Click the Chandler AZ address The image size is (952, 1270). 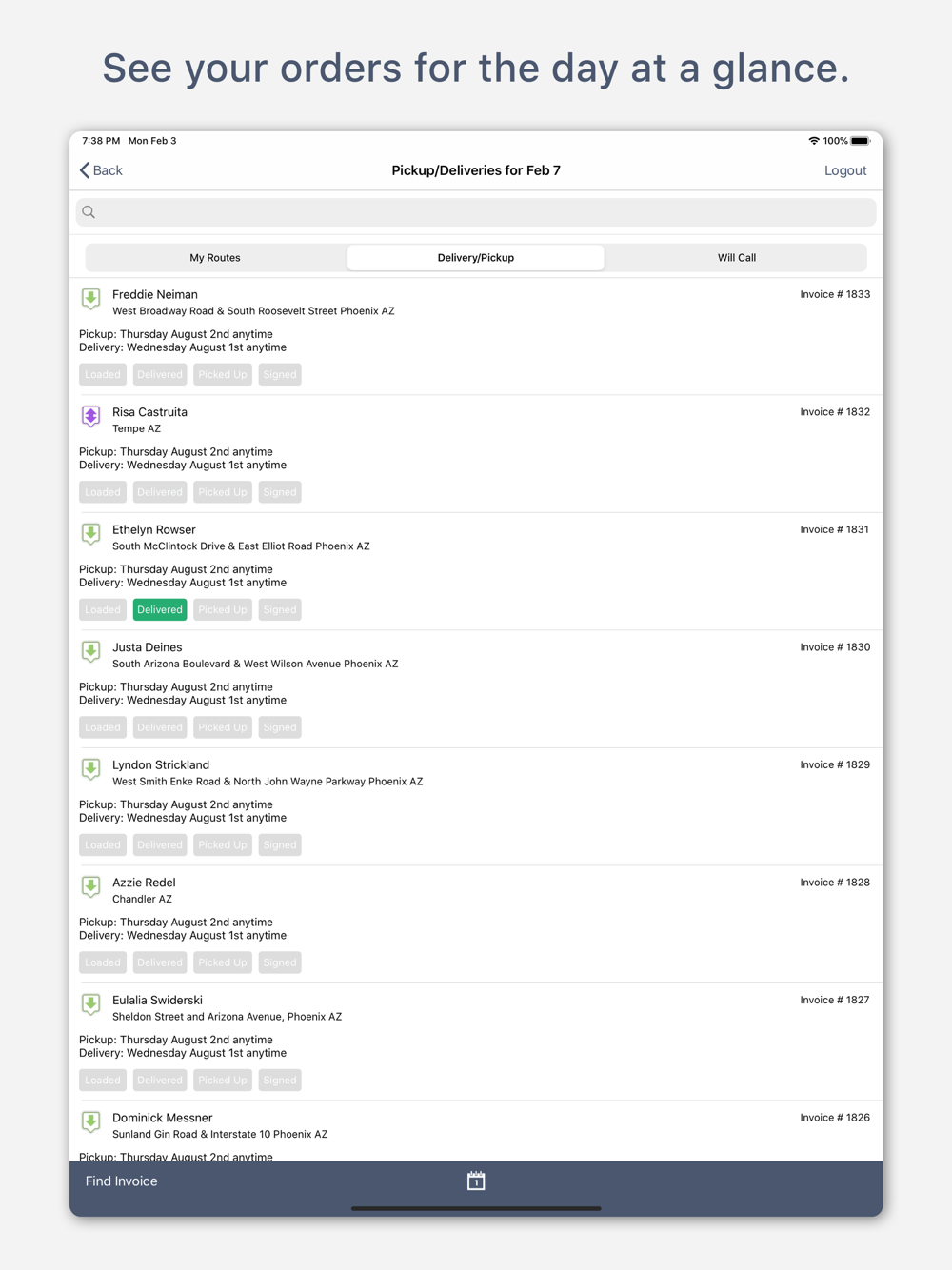(x=142, y=900)
